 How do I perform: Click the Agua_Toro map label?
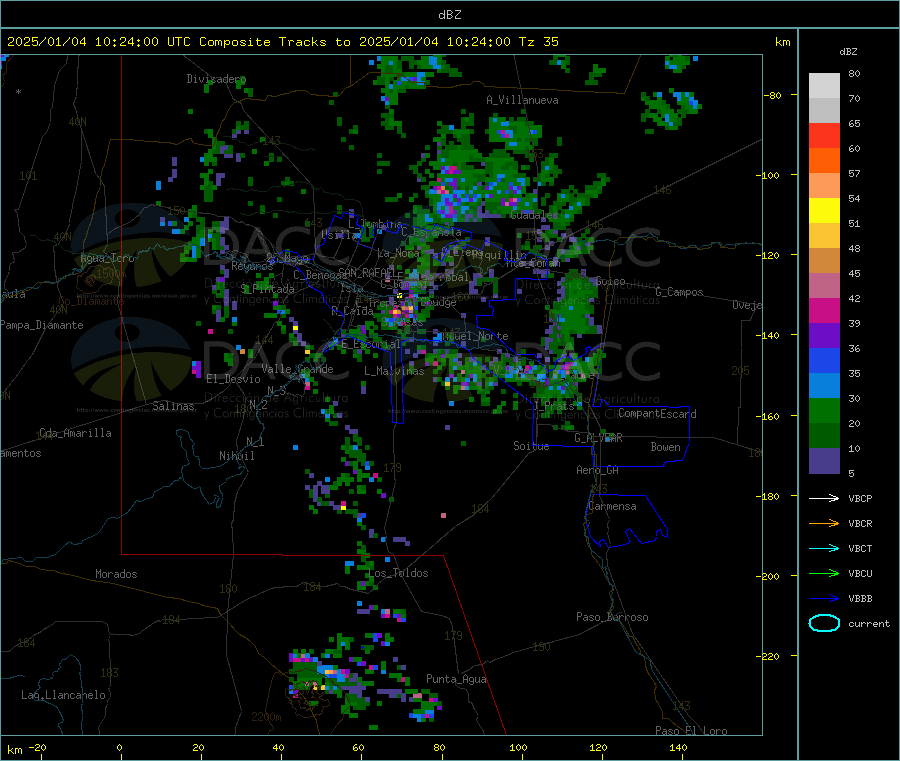coord(107,258)
